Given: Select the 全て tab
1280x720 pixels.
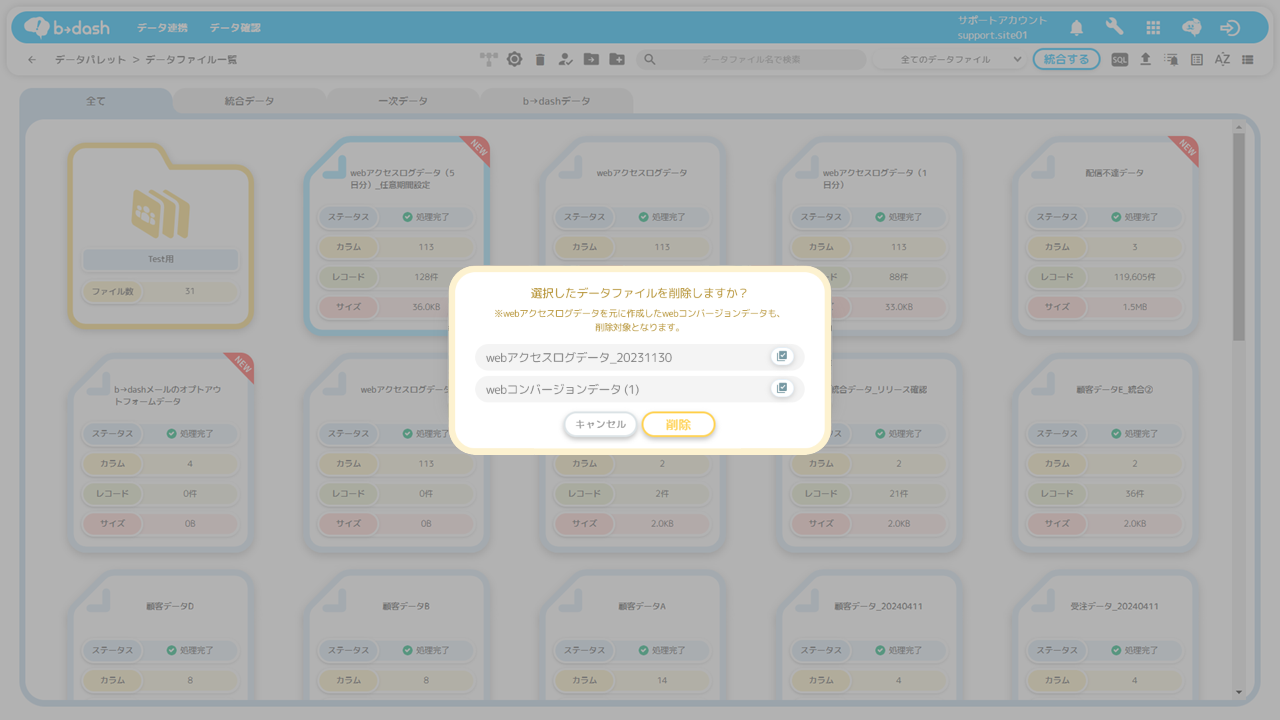Looking at the screenshot, I should [x=96, y=101].
